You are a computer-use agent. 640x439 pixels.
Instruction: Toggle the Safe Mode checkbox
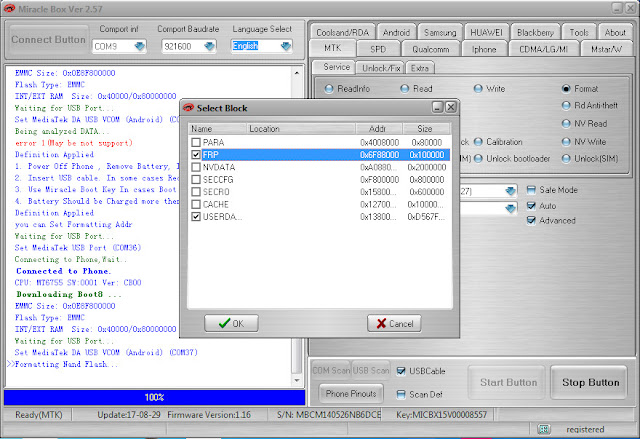click(x=531, y=190)
